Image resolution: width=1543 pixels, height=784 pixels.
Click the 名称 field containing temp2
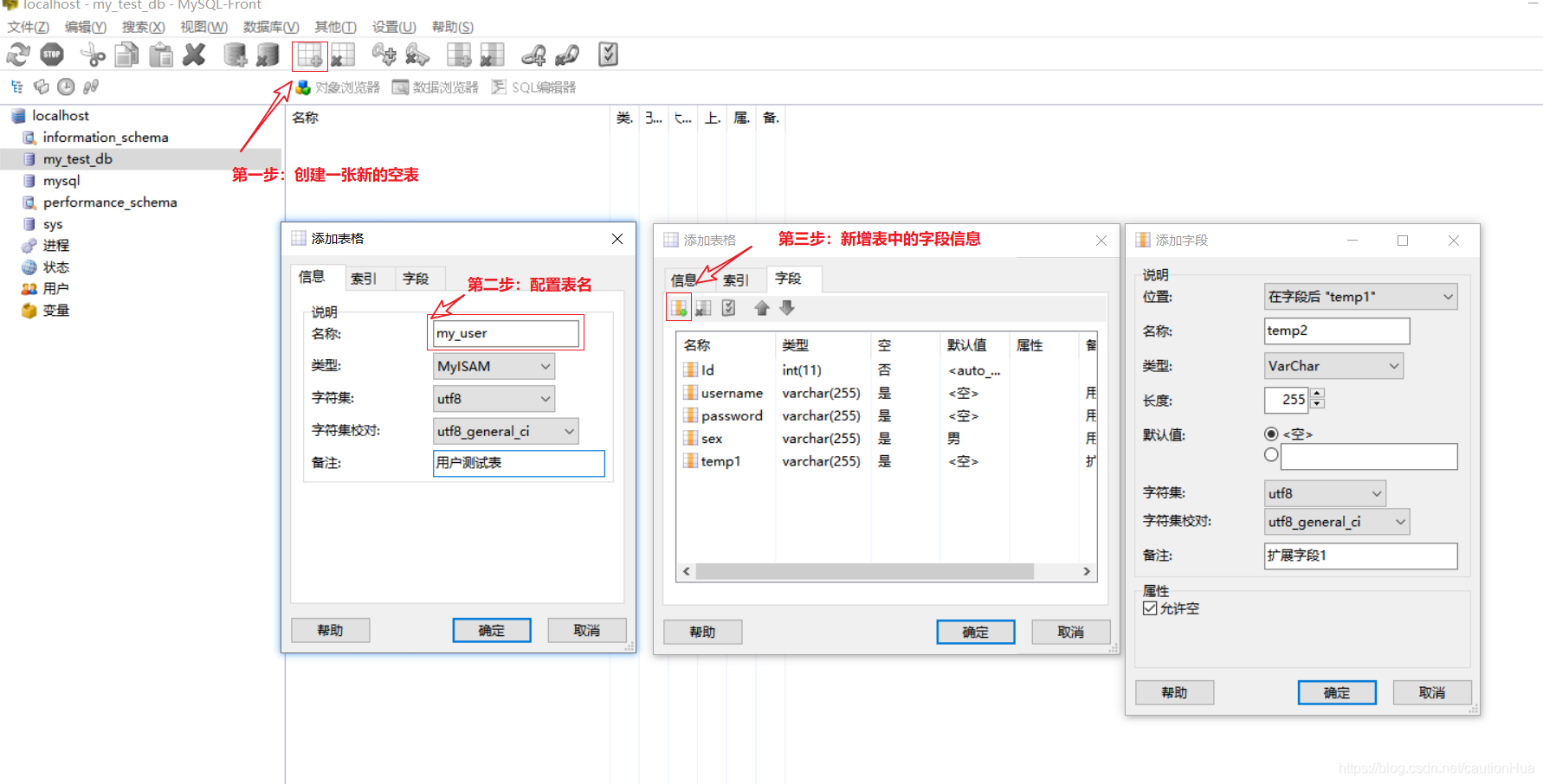click(1337, 331)
